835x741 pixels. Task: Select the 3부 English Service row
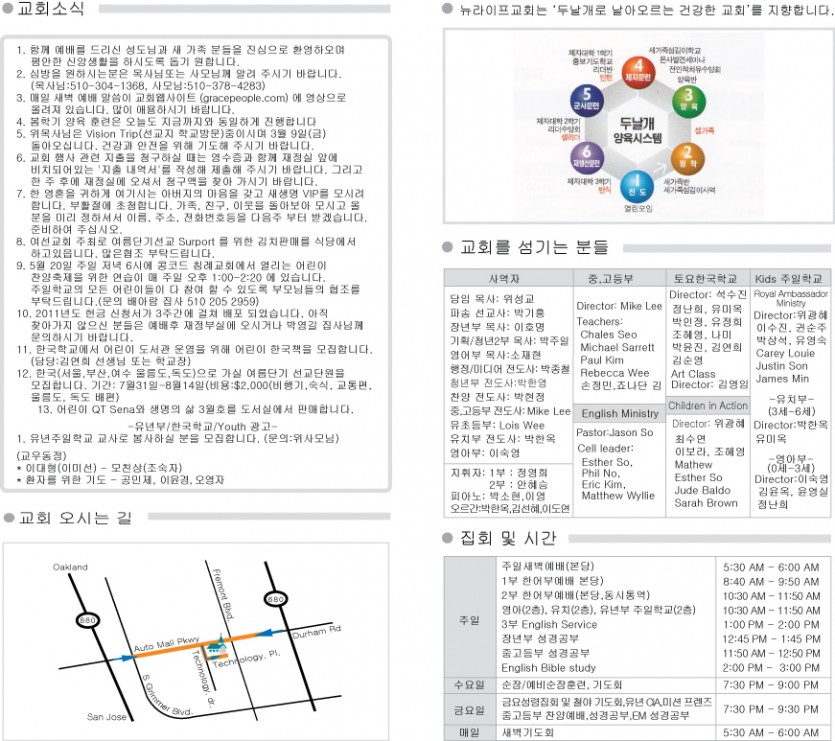(x=549, y=624)
